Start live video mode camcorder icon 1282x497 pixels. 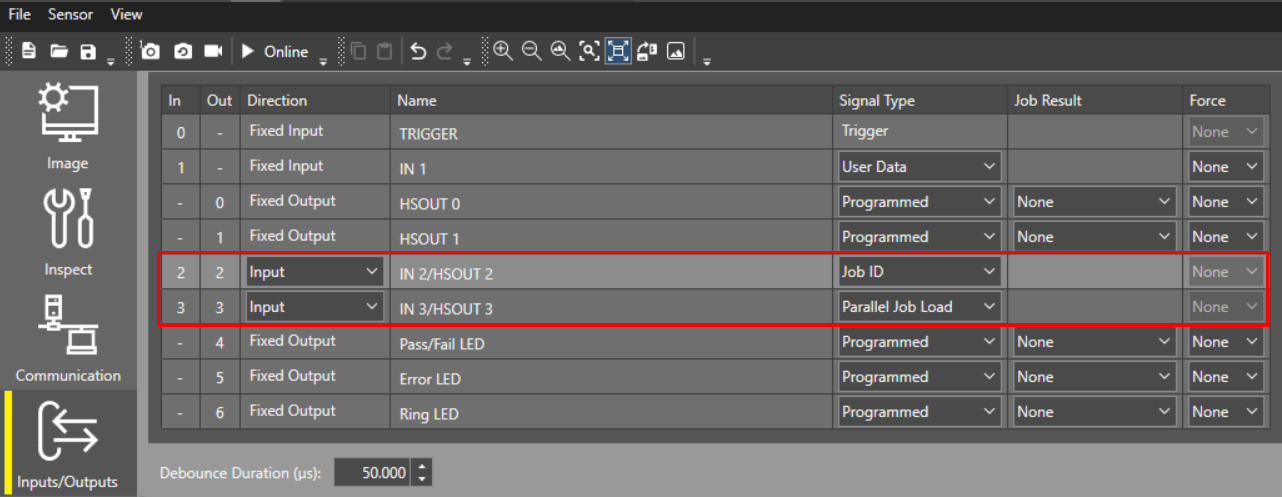click(x=213, y=51)
